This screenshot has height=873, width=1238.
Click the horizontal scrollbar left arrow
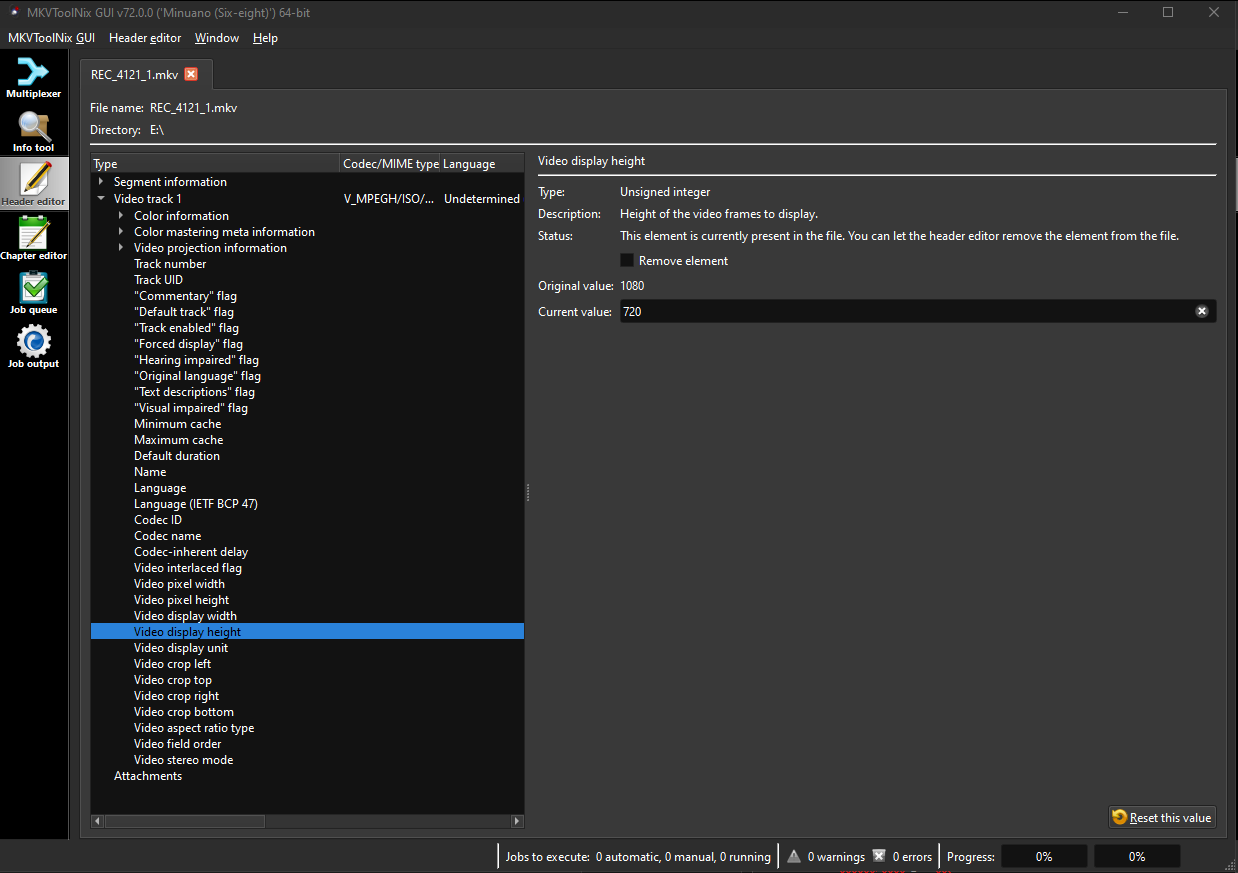coord(97,821)
